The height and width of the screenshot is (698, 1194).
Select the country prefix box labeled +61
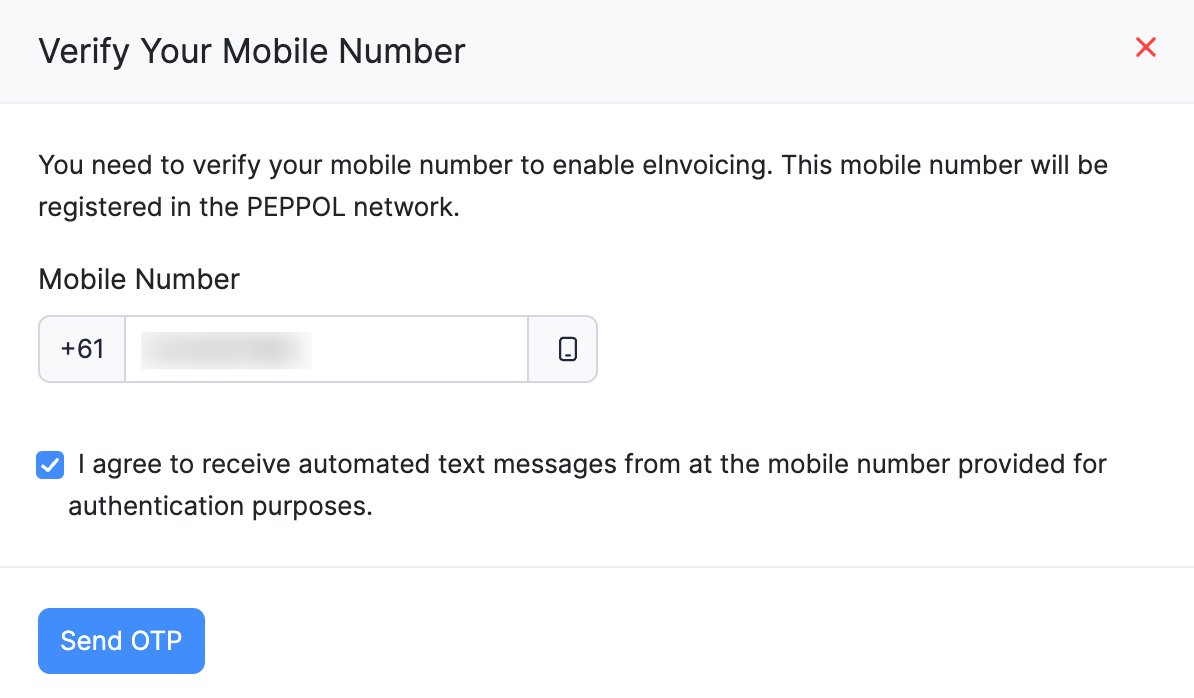(81, 349)
